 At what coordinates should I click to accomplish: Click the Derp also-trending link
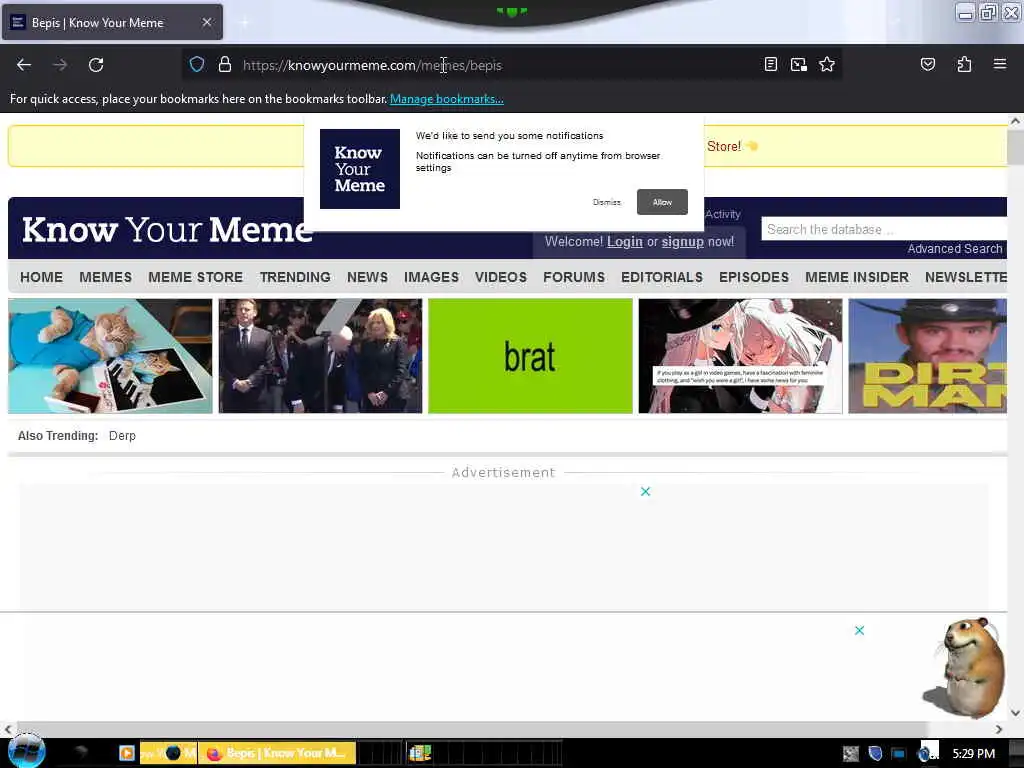pos(122,436)
